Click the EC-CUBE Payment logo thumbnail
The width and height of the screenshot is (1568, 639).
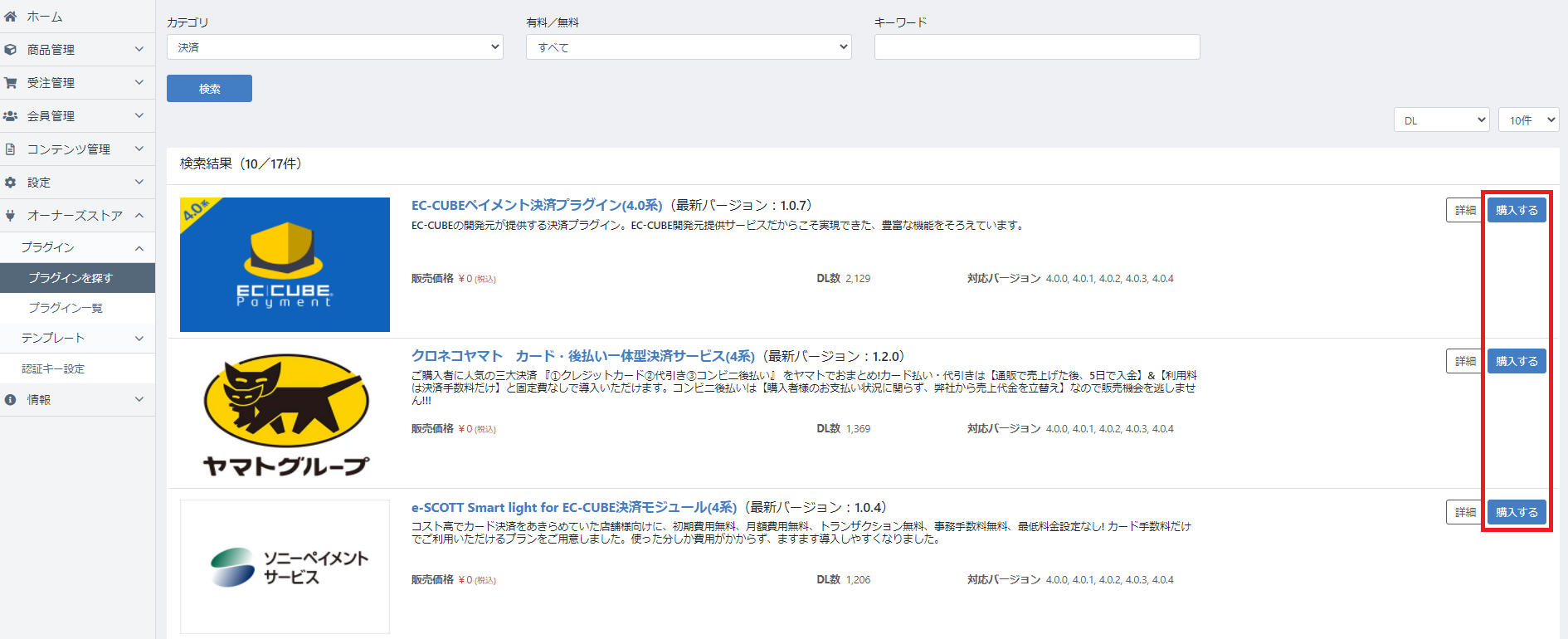pos(285,265)
